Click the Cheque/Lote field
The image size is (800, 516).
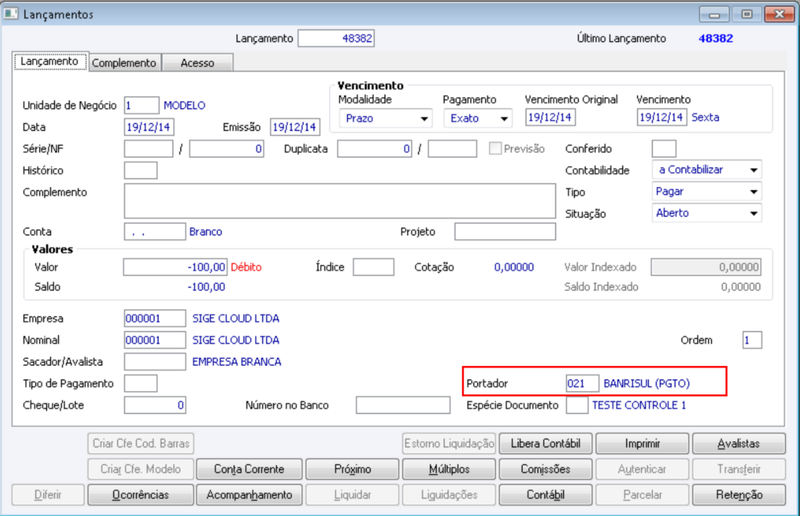tap(155, 405)
